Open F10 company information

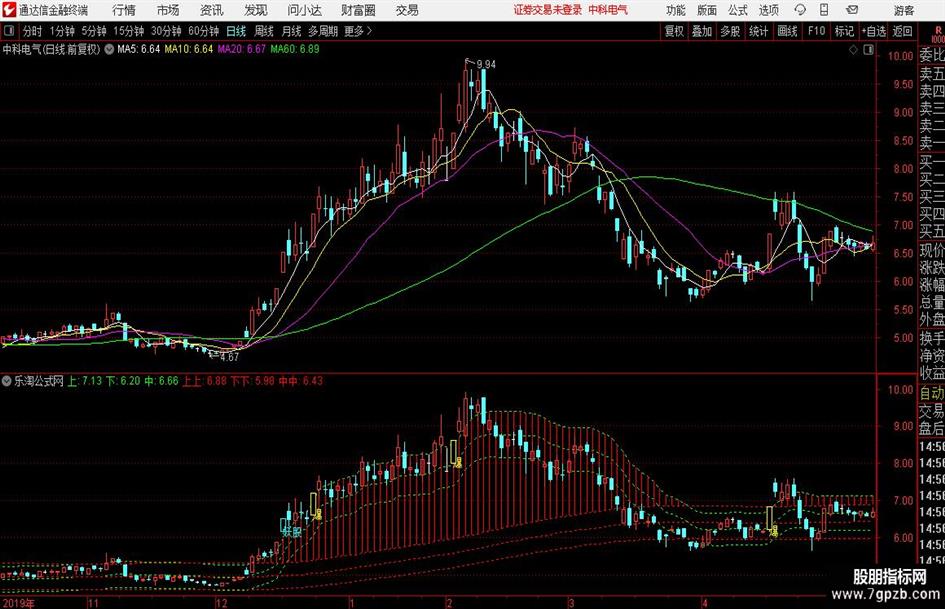[x=817, y=31]
